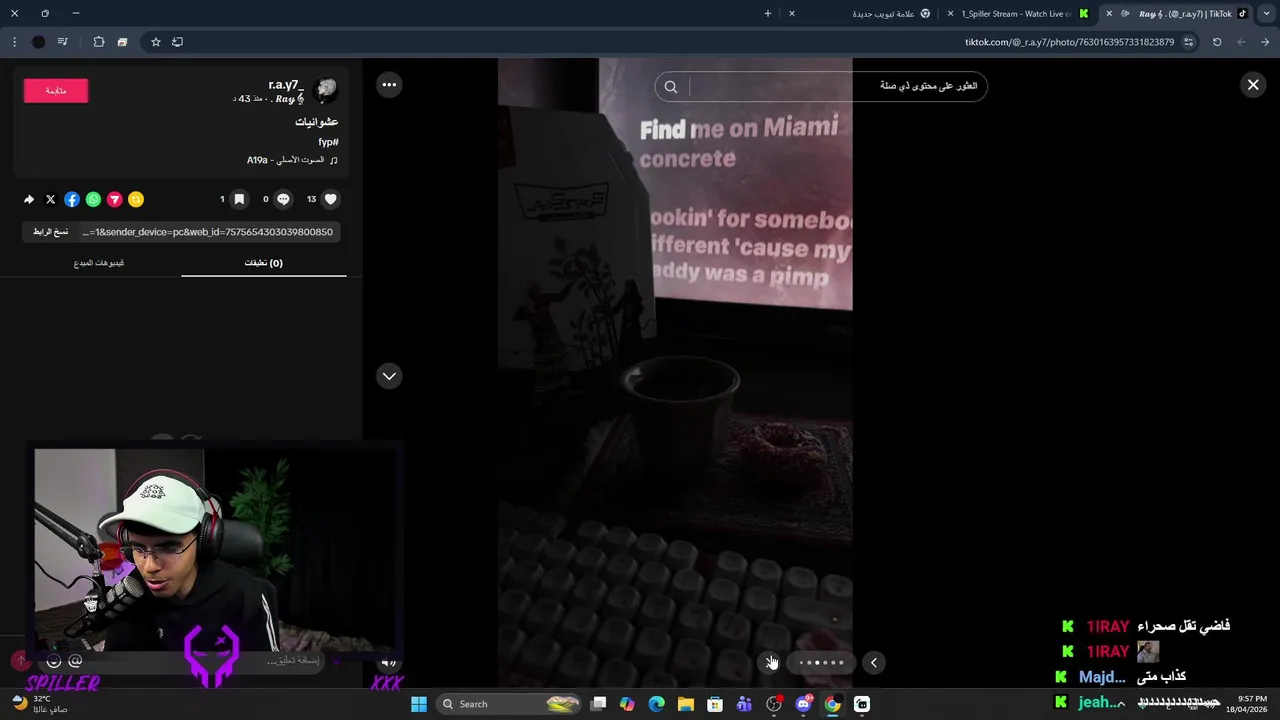Open the site info icon in address bar
Screen dimensions: 1280x720
click(x=1188, y=42)
